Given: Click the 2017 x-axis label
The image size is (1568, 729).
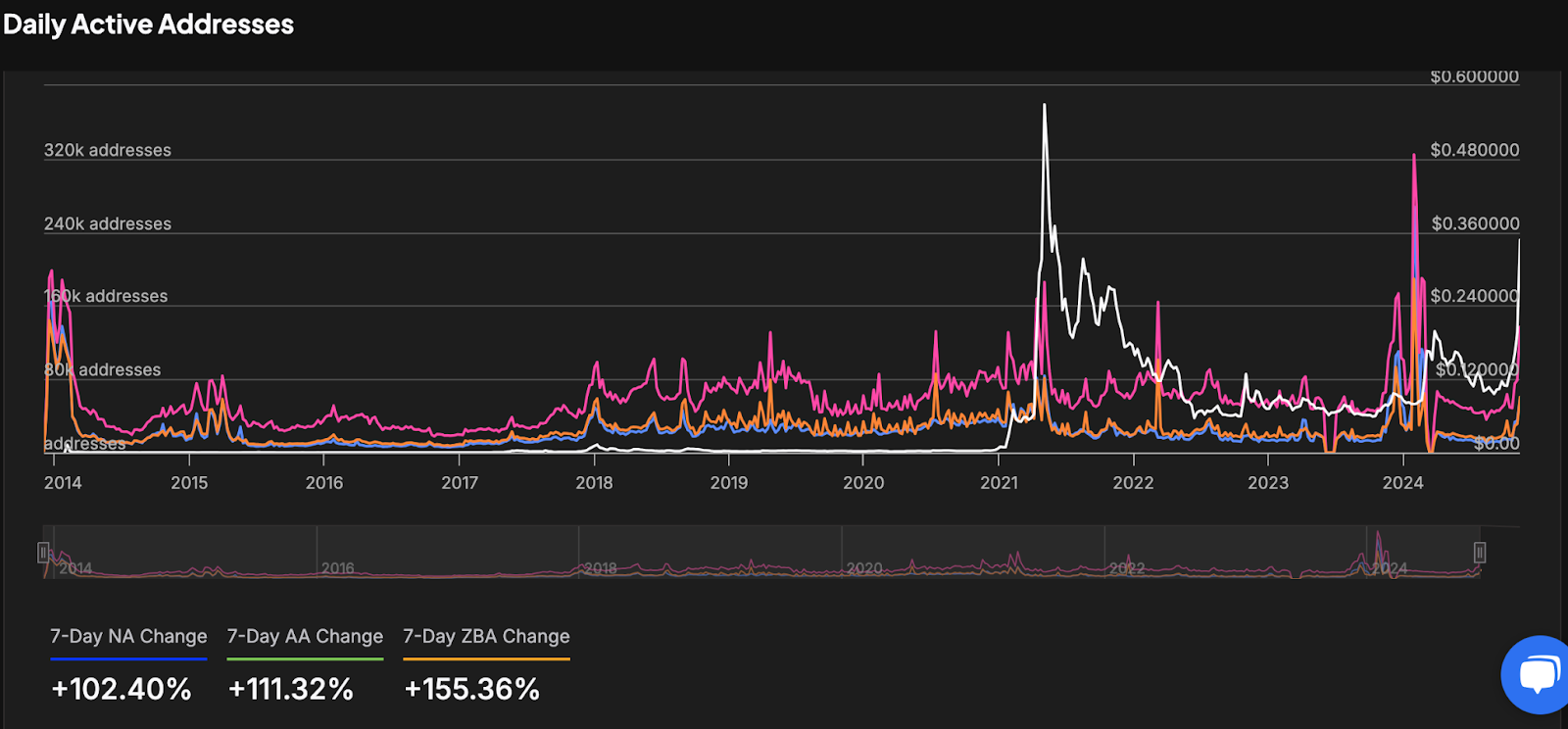Looking at the screenshot, I should (x=460, y=483).
